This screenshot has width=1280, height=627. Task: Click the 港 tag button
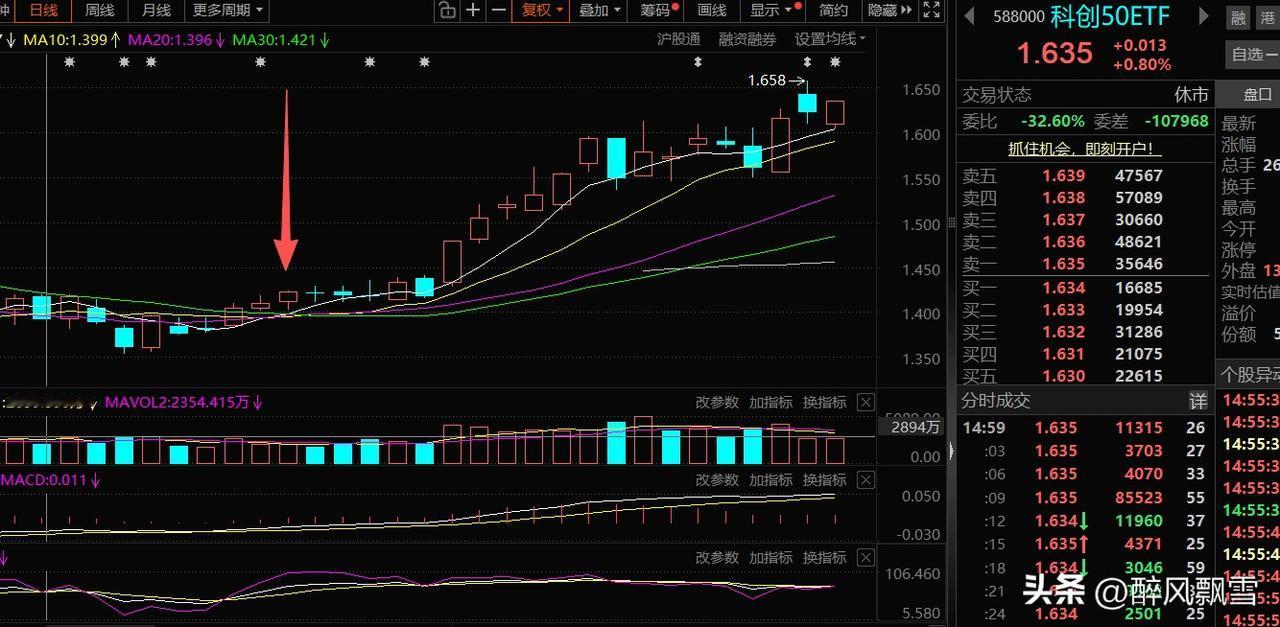click(x=1270, y=17)
